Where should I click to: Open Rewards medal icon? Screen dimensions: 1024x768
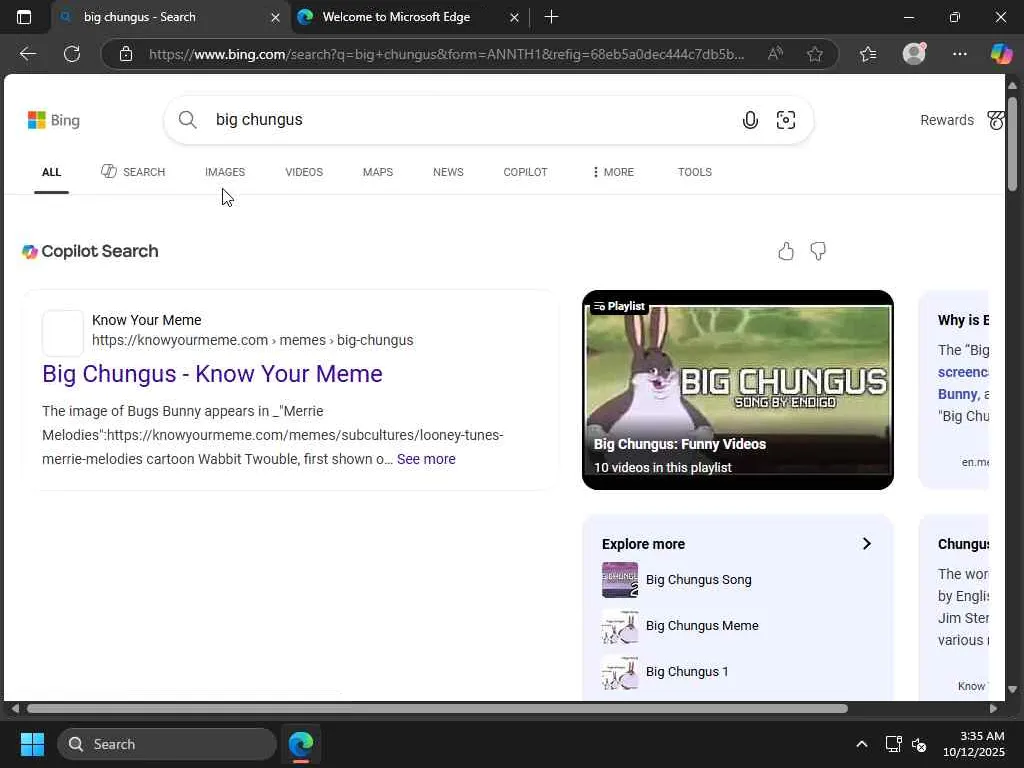coord(995,120)
